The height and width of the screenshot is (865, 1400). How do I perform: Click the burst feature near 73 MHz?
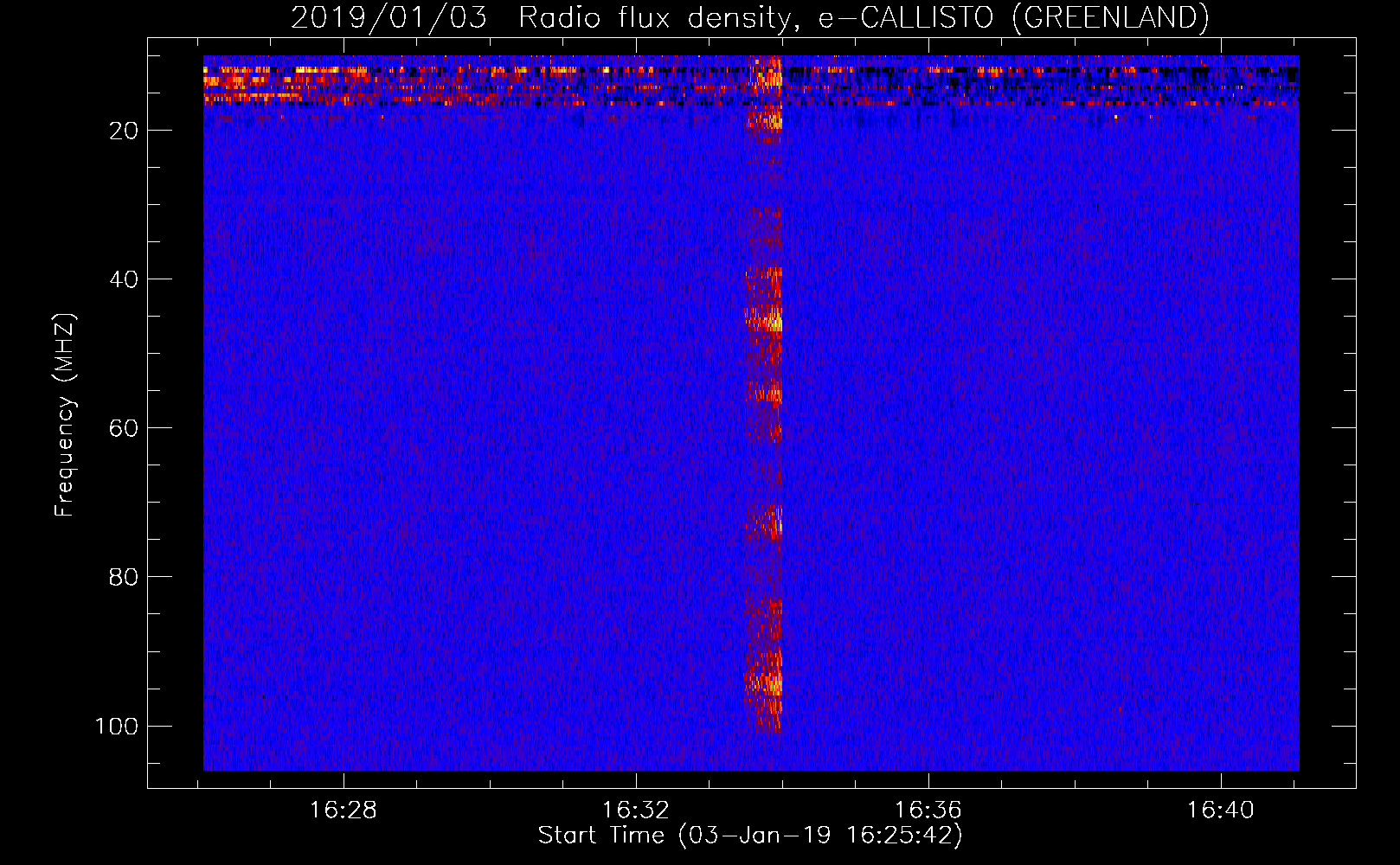[x=765, y=522]
